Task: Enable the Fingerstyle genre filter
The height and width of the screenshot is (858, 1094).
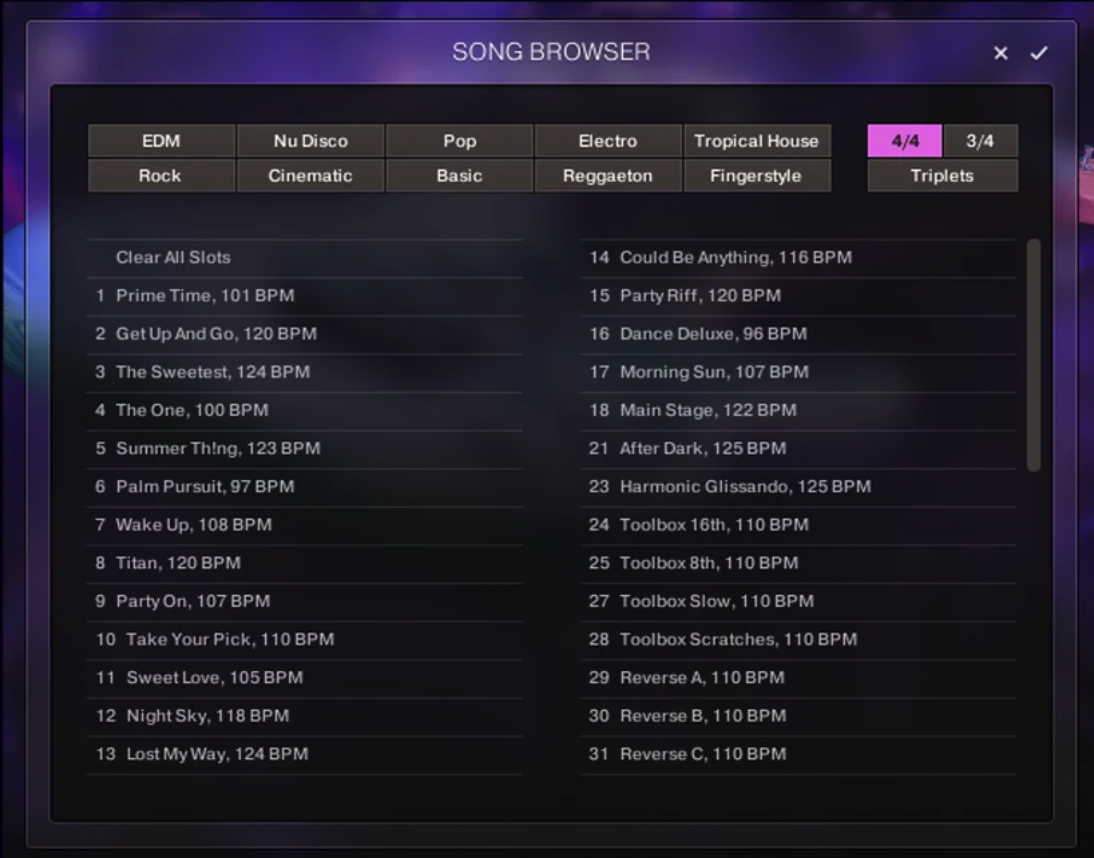Action: (x=758, y=176)
